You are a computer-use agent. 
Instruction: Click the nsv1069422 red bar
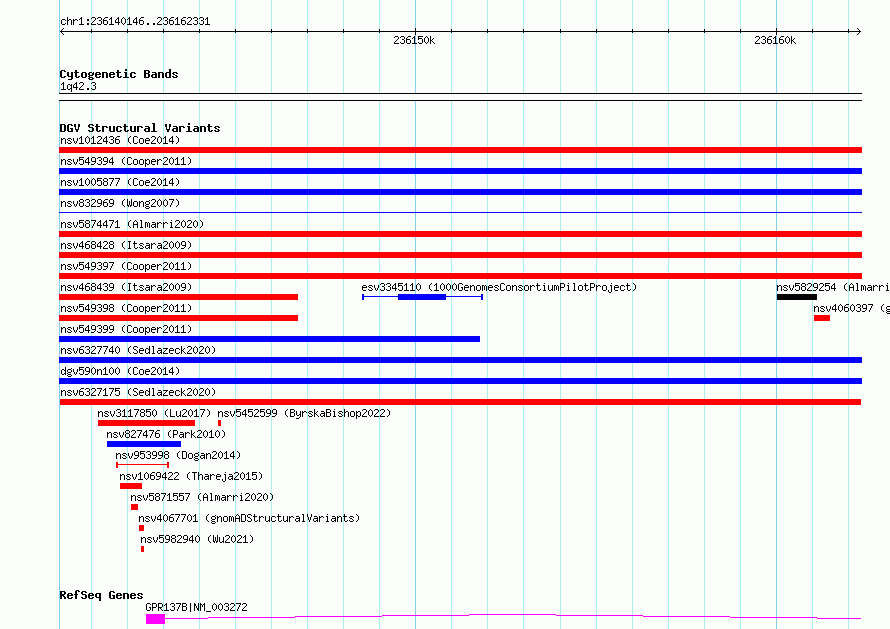pyautogui.click(x=131, y=486)
